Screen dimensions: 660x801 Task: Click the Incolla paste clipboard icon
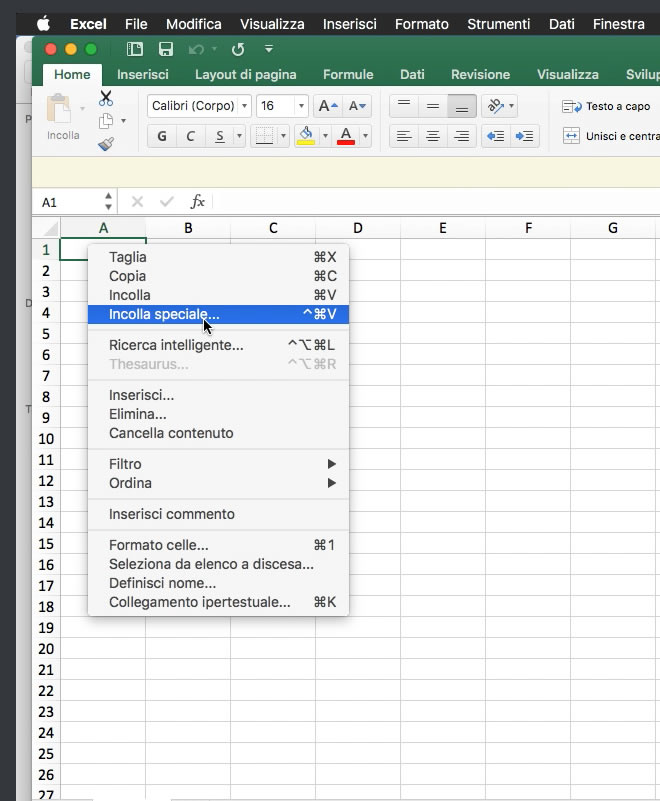tap(59, 108)
